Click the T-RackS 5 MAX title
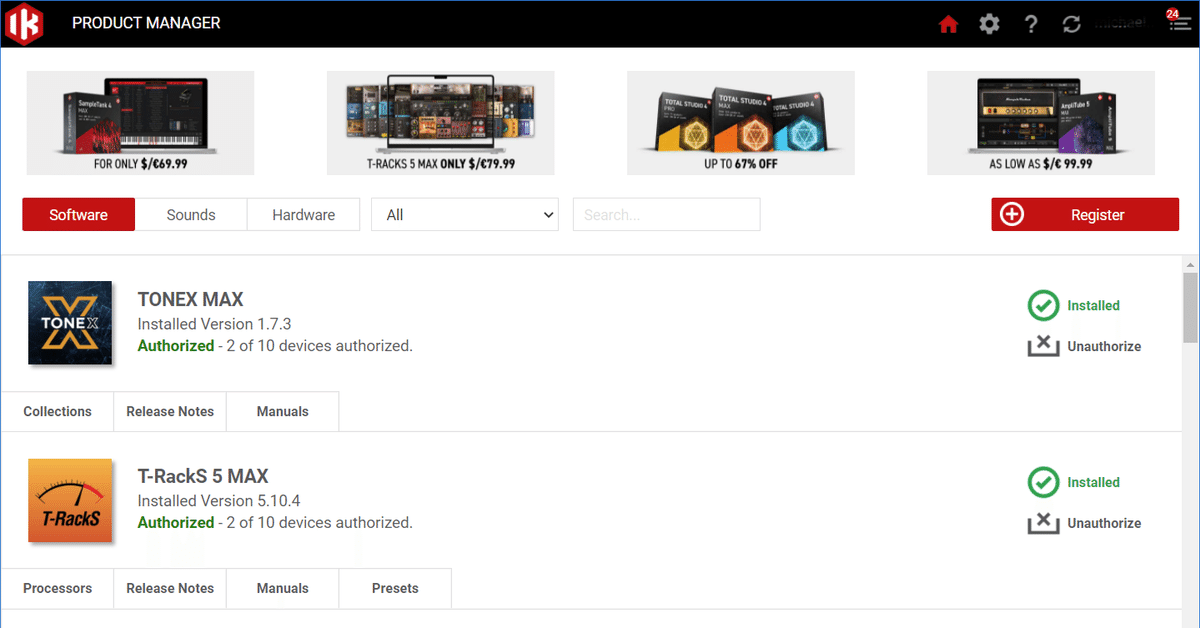The image size is (1200, 628). 203,476
